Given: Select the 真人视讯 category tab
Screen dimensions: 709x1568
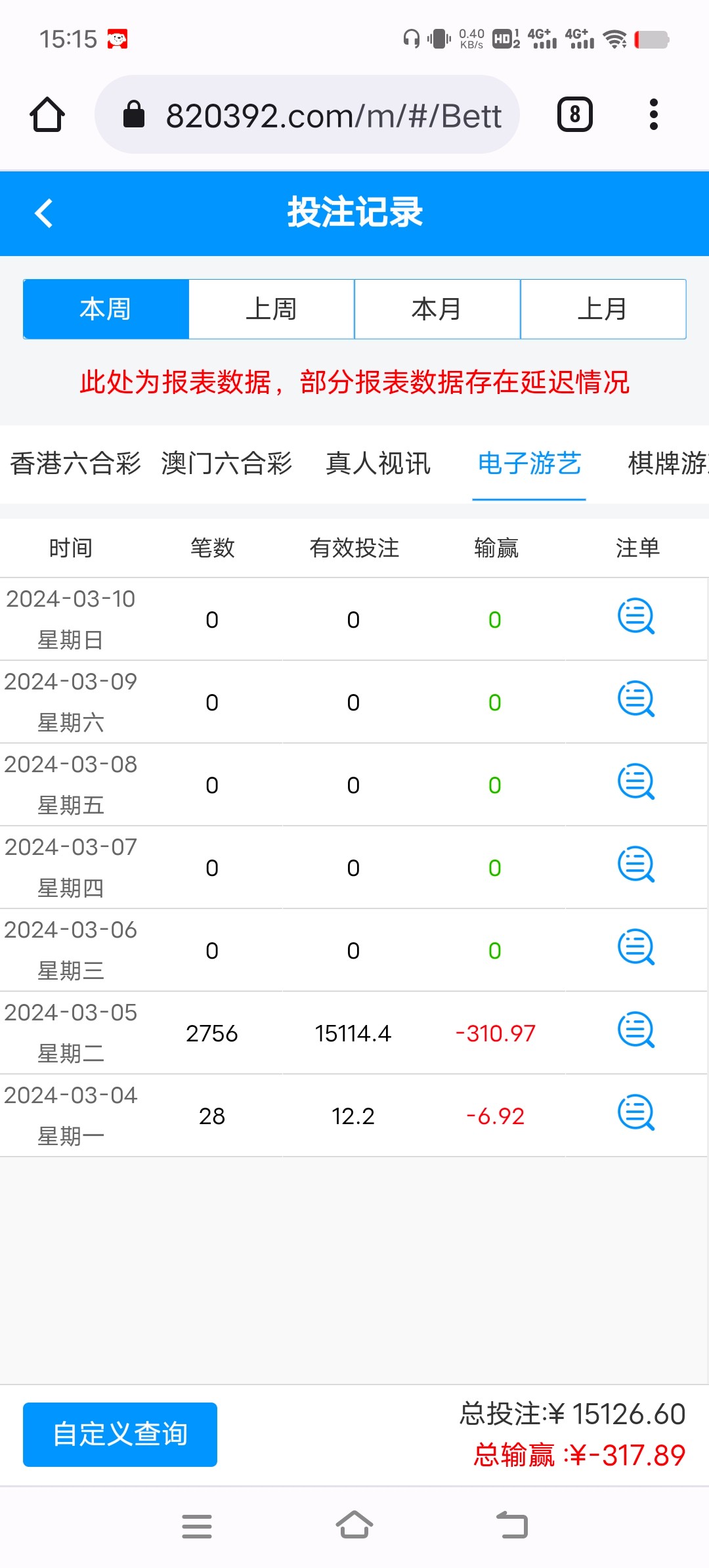Looking at the screenshot, I should (378, 464).
